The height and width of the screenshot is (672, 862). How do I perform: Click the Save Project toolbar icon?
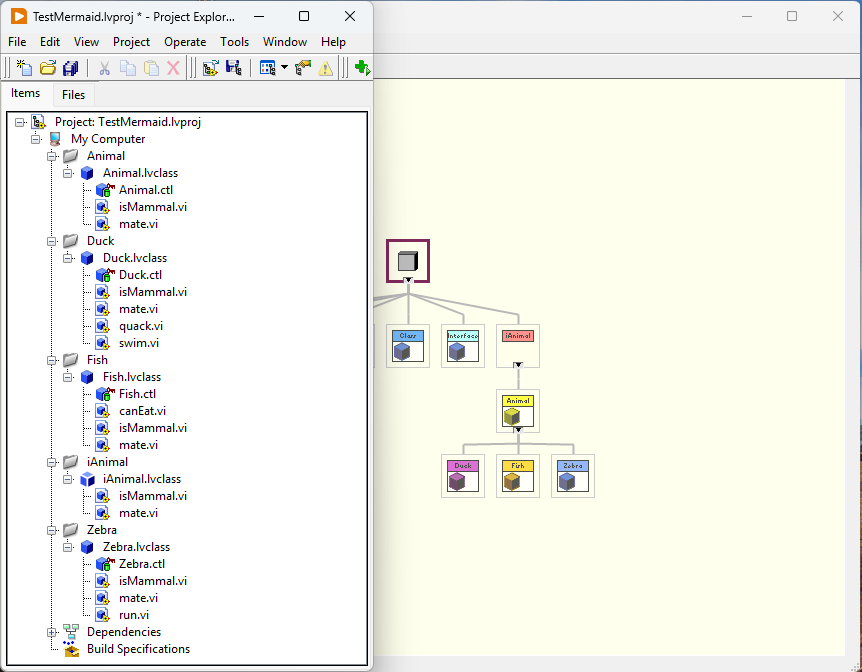(234, 68)
